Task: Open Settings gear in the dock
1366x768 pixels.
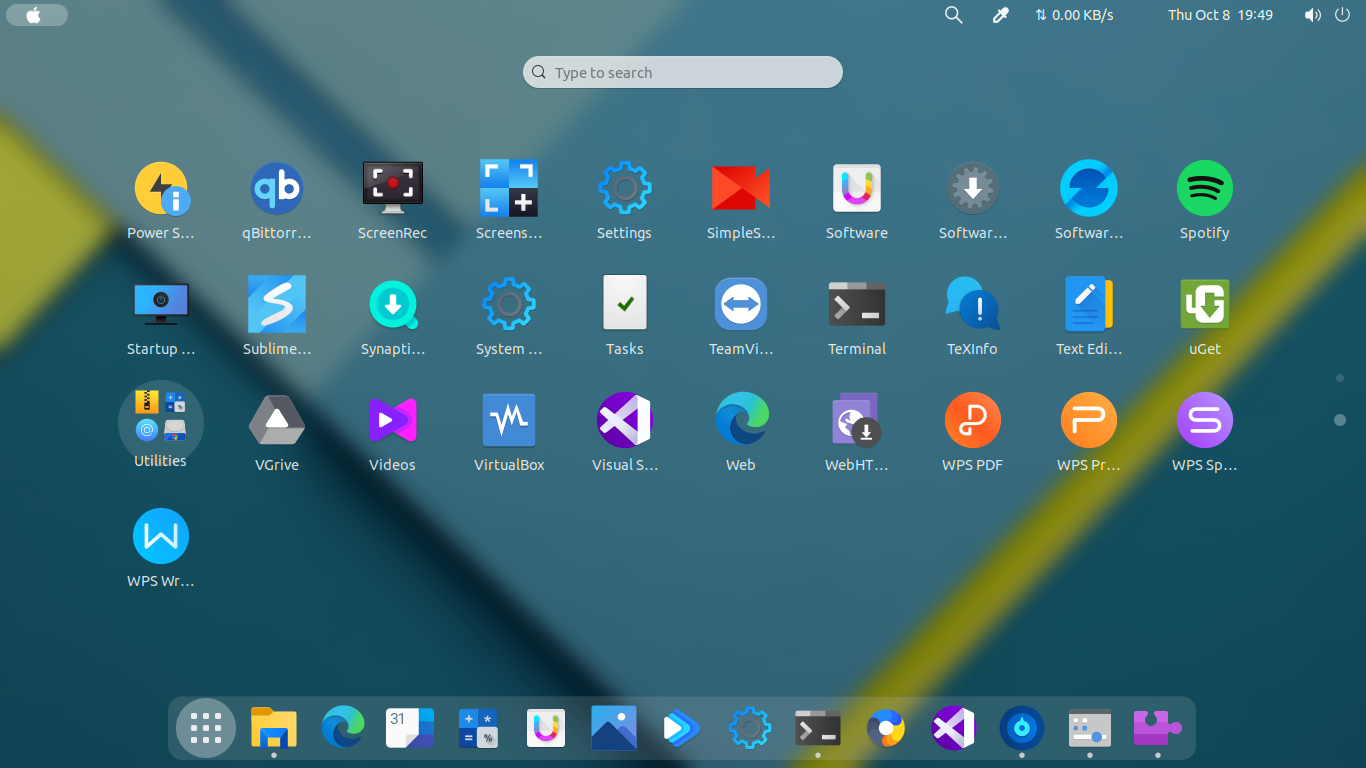Action: pyautogui.click(x=750, y=728)
